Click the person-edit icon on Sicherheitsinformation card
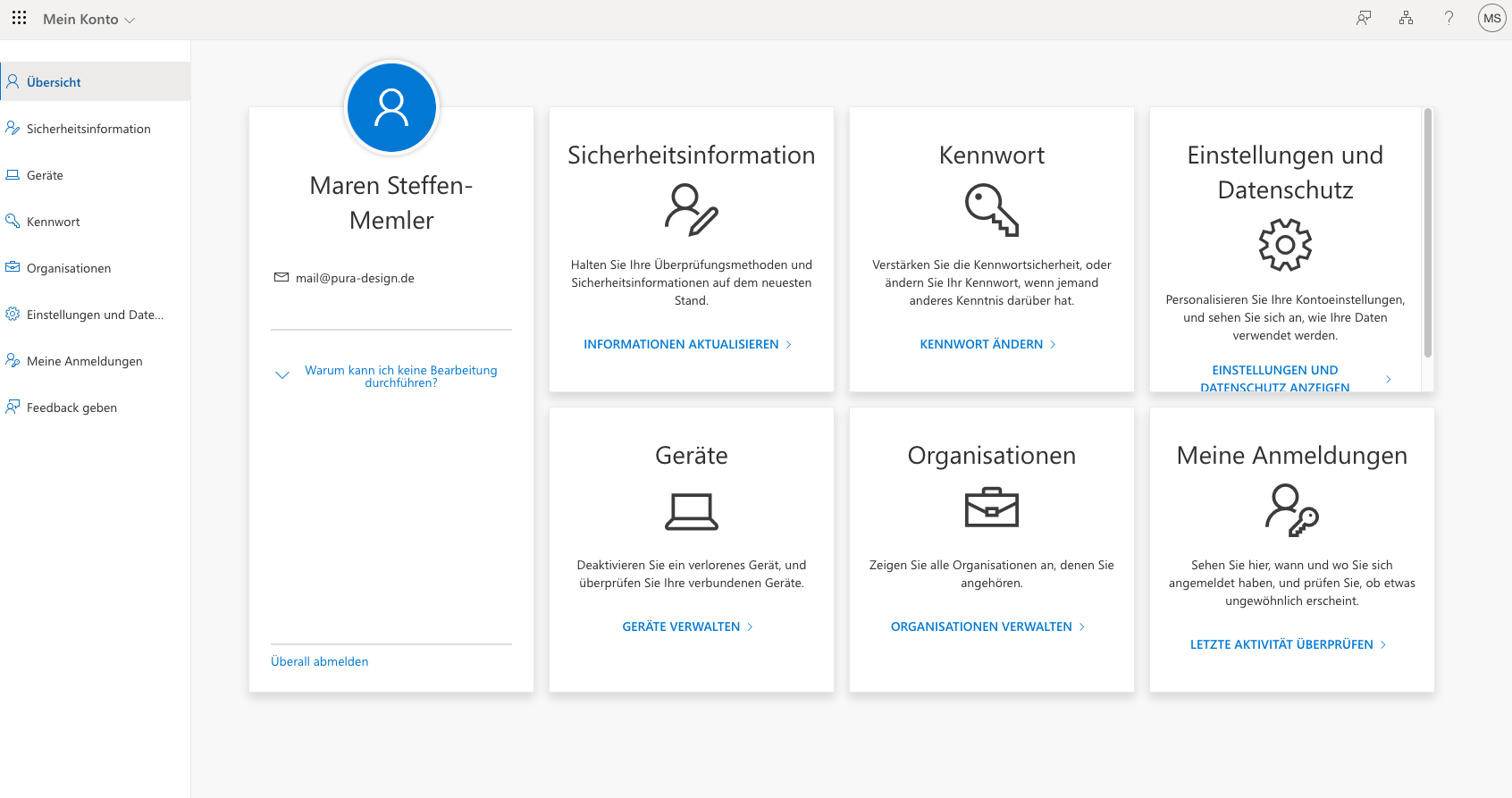This screenshot has height=798, width=1512. click(x=692, y=210)
